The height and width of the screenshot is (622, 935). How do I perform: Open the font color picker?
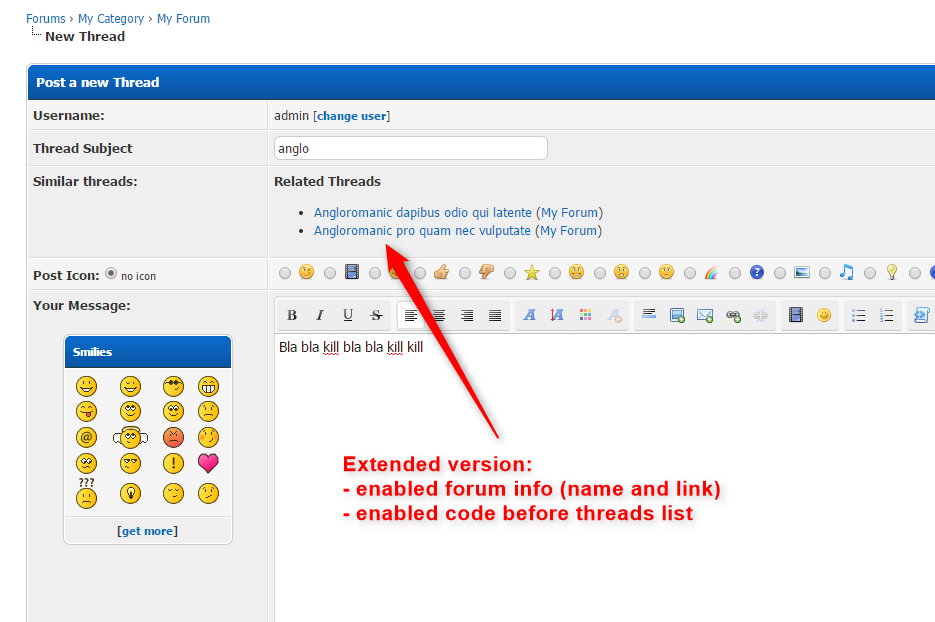[x=585, y=315]
